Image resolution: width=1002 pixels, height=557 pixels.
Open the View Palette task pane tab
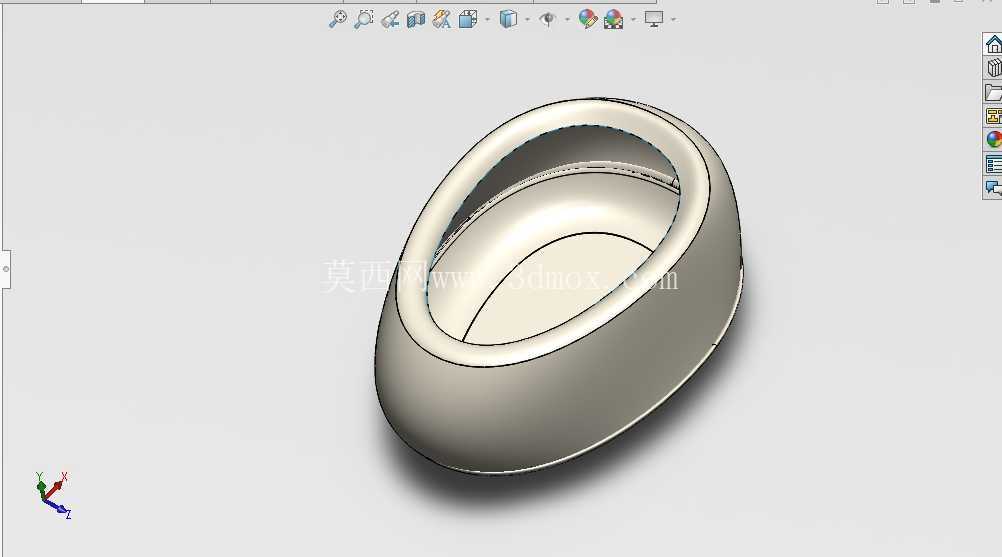992,116
